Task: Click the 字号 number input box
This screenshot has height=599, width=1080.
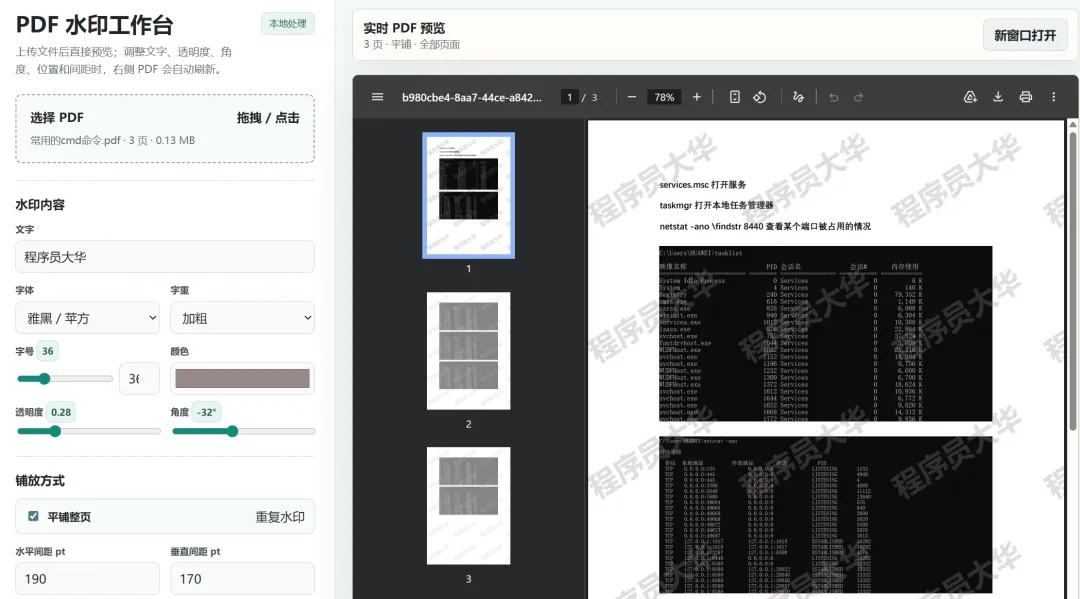Action: tap(139, 379)
